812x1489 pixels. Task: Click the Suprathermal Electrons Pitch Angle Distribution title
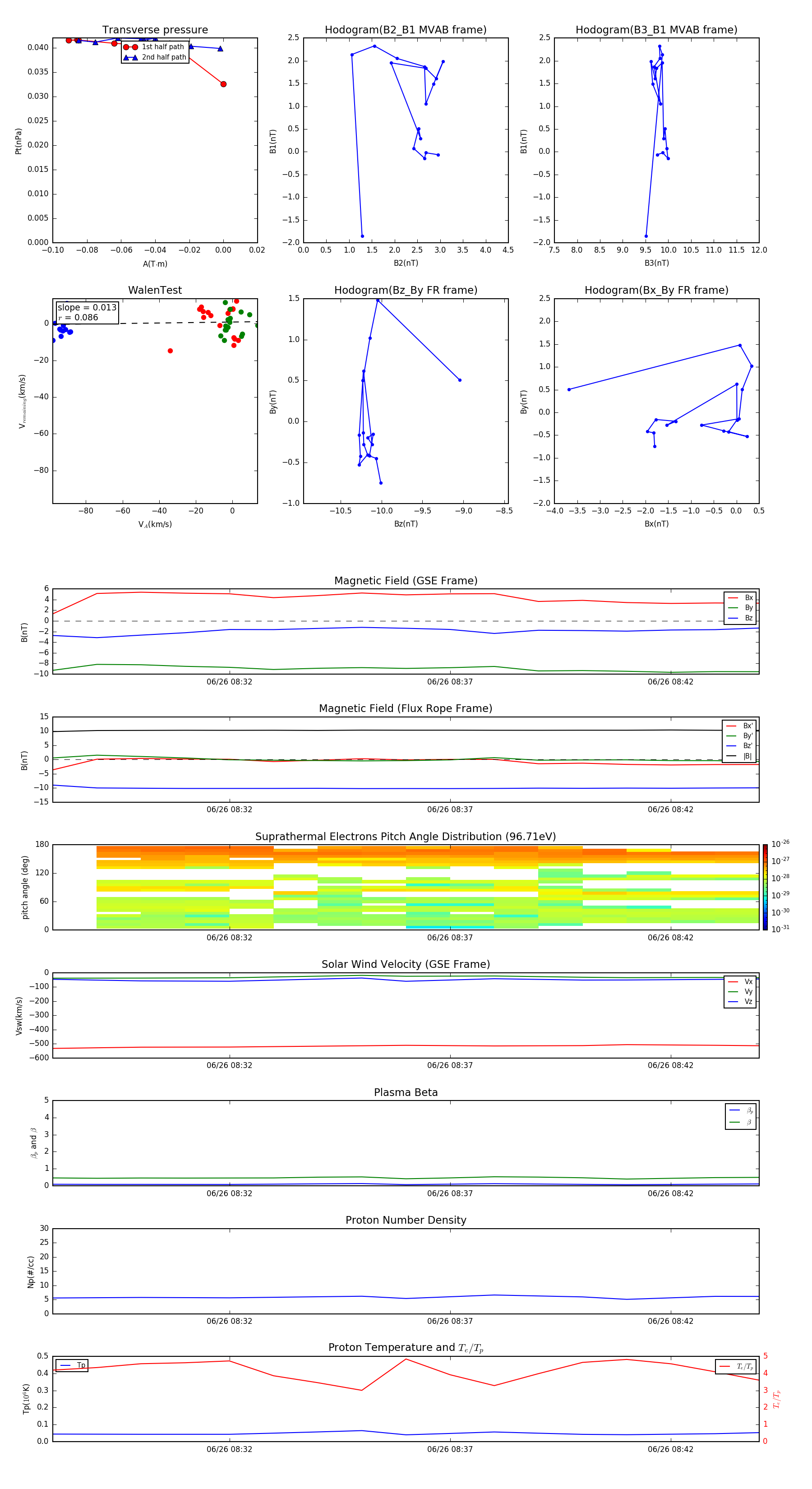pyautogui.click(x=406, y=837)
